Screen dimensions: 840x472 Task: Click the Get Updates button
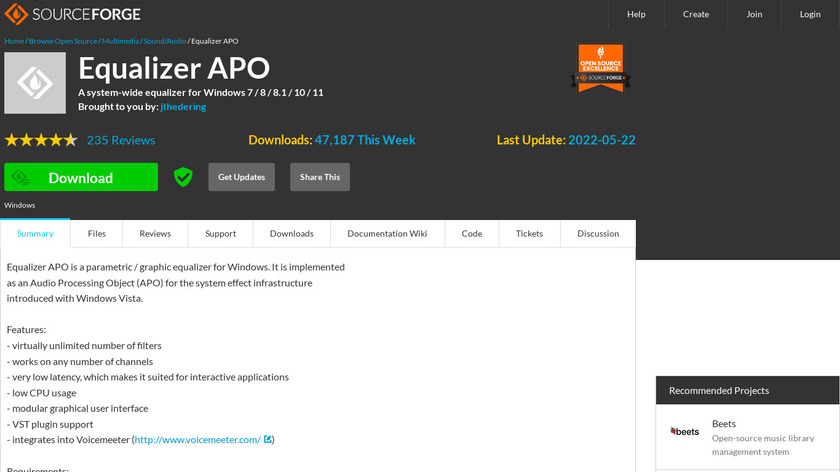242,177
